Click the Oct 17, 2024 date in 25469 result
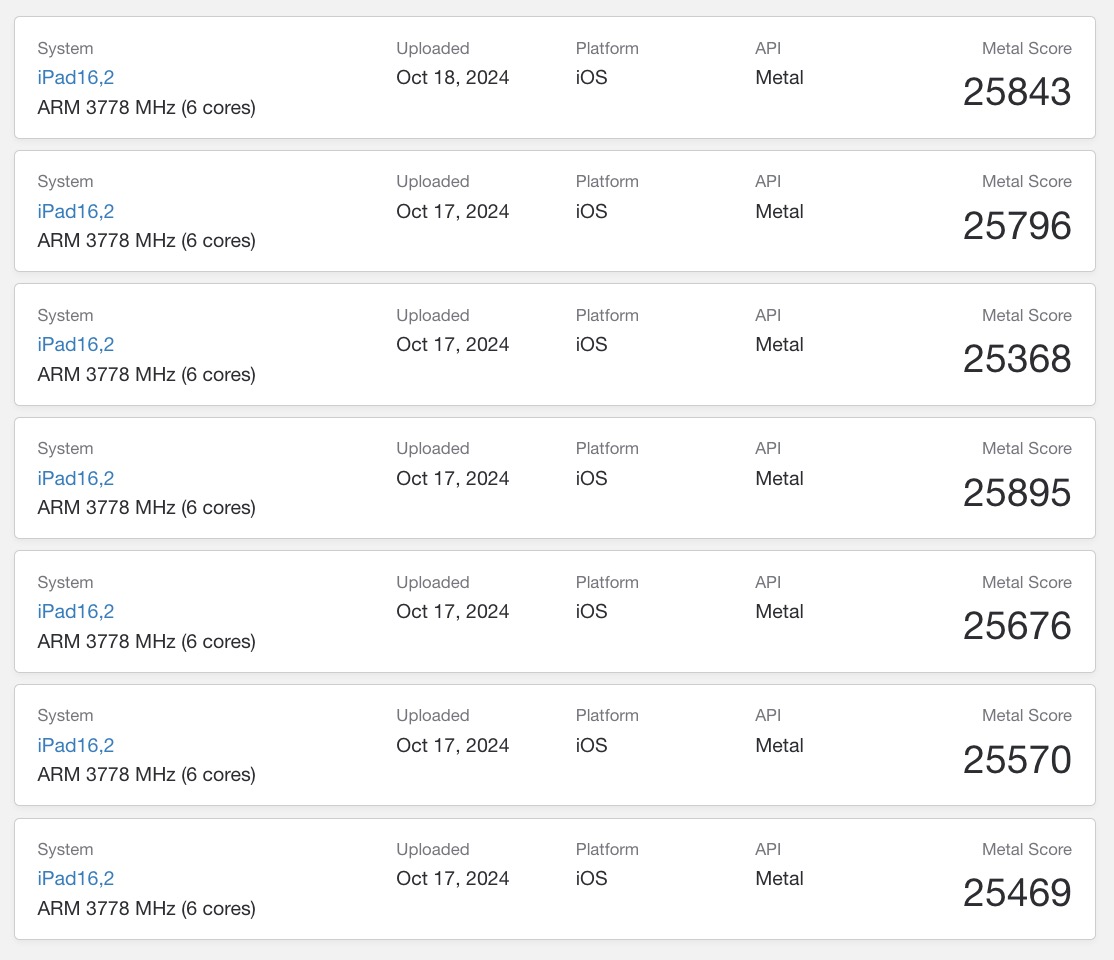This screenshot has width=1114, height=960. point(452,878)
